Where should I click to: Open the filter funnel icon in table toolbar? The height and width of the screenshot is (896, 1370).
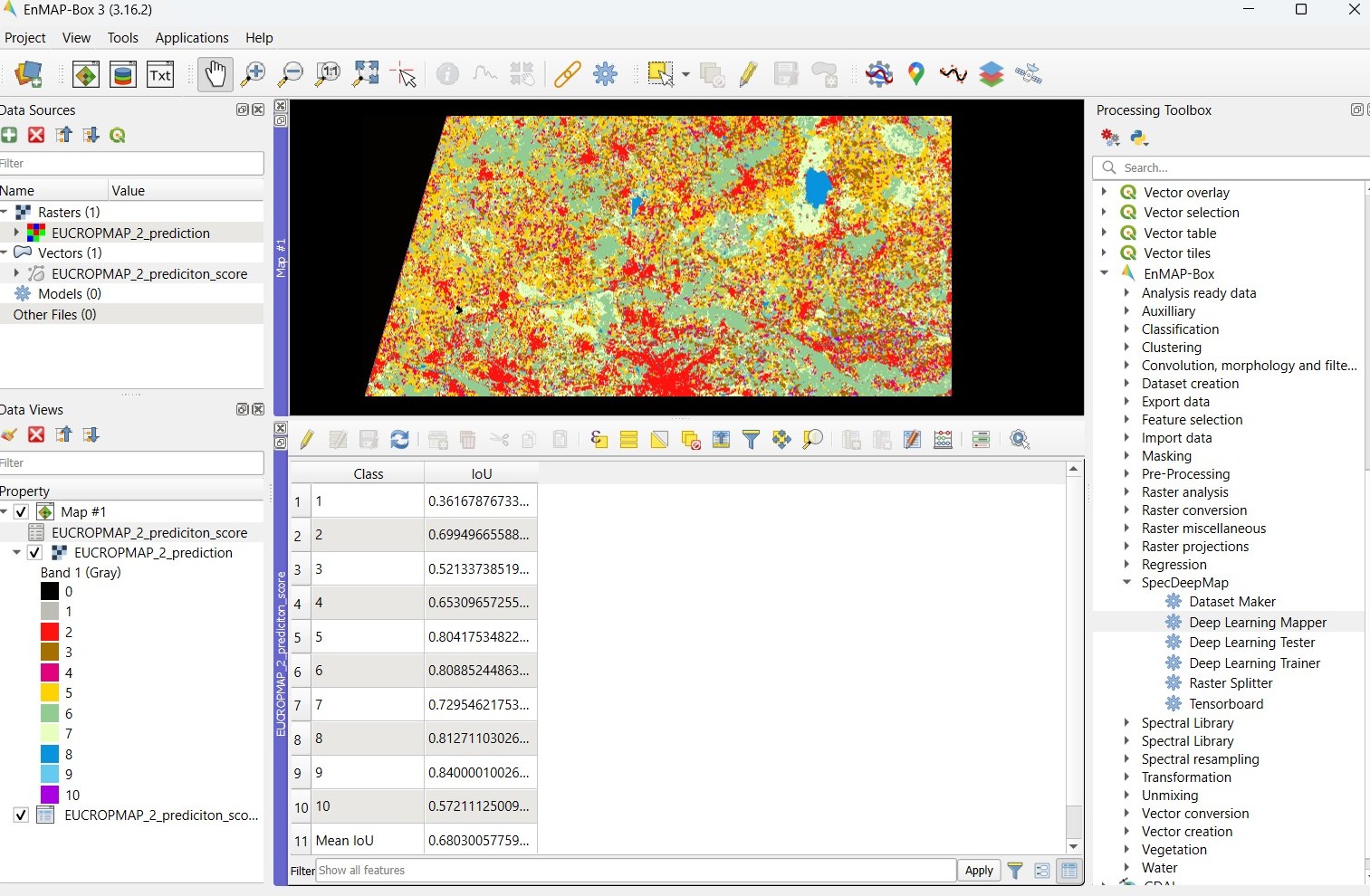752,440
